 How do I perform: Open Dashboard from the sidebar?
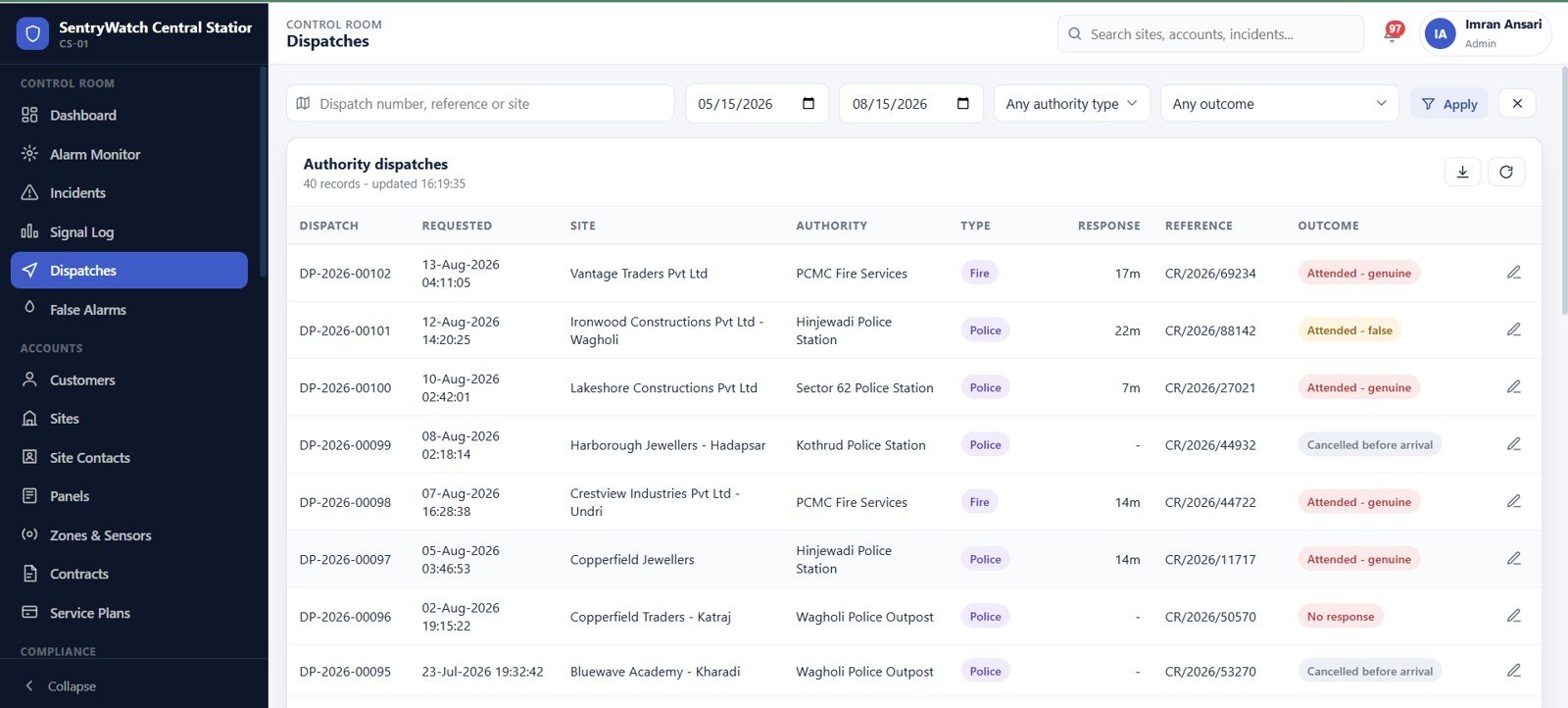pyautogui.click(x=129, y=115)
